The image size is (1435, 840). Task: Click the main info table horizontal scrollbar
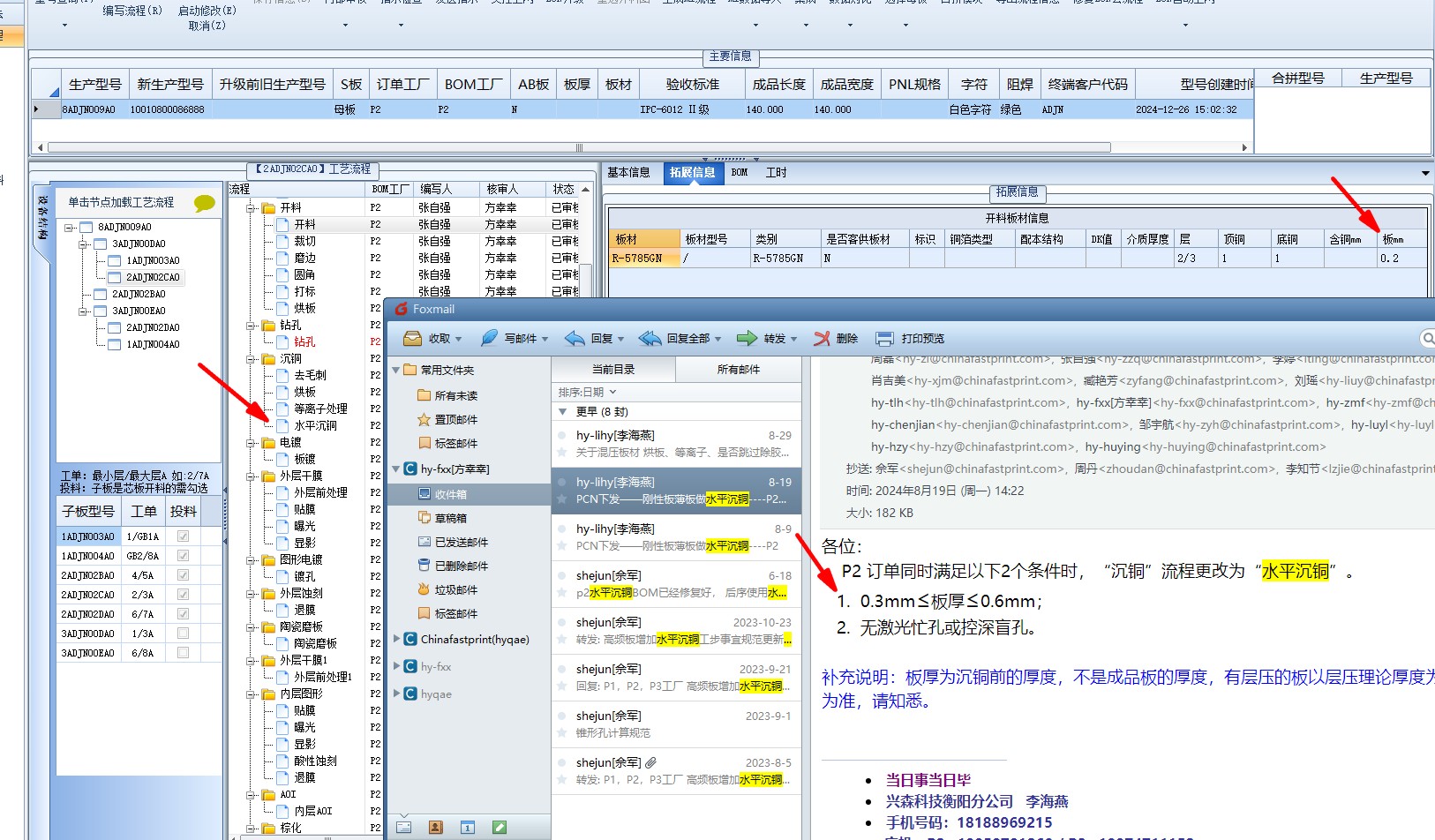tap(579, 147)
